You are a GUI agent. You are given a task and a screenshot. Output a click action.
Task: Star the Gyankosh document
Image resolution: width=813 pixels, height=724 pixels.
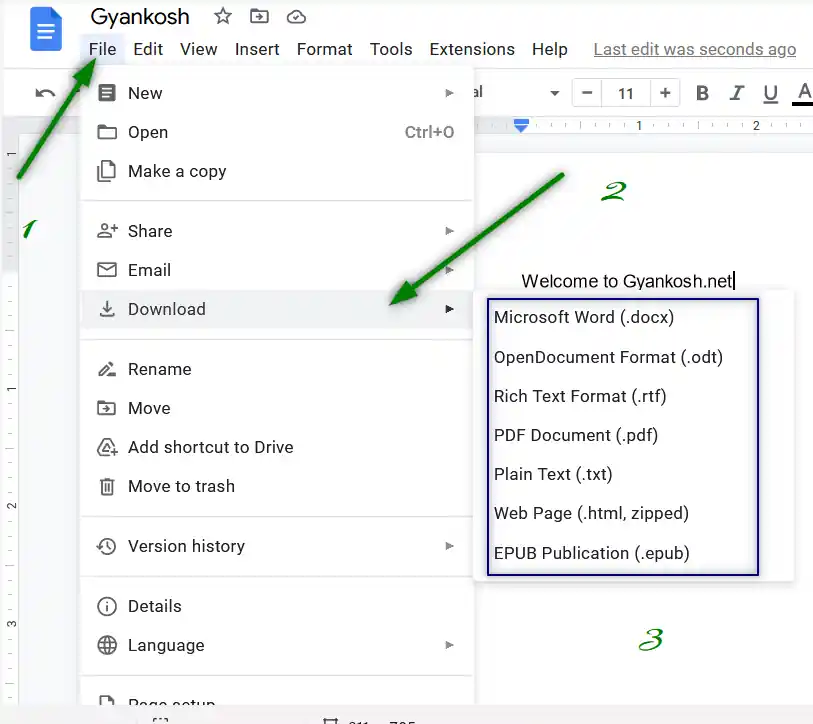(223, 17)
